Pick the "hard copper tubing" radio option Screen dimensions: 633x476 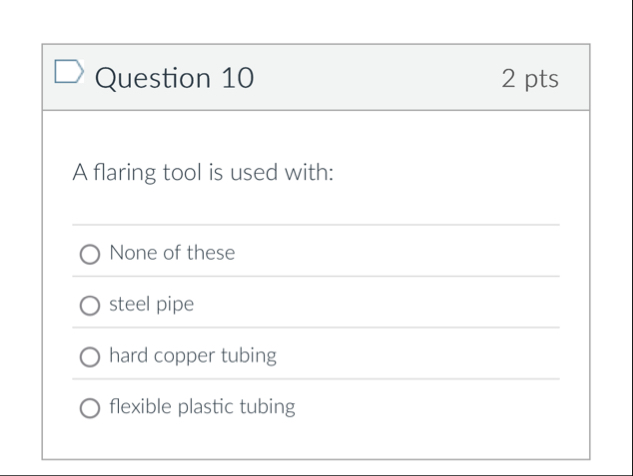click(90, 357)
